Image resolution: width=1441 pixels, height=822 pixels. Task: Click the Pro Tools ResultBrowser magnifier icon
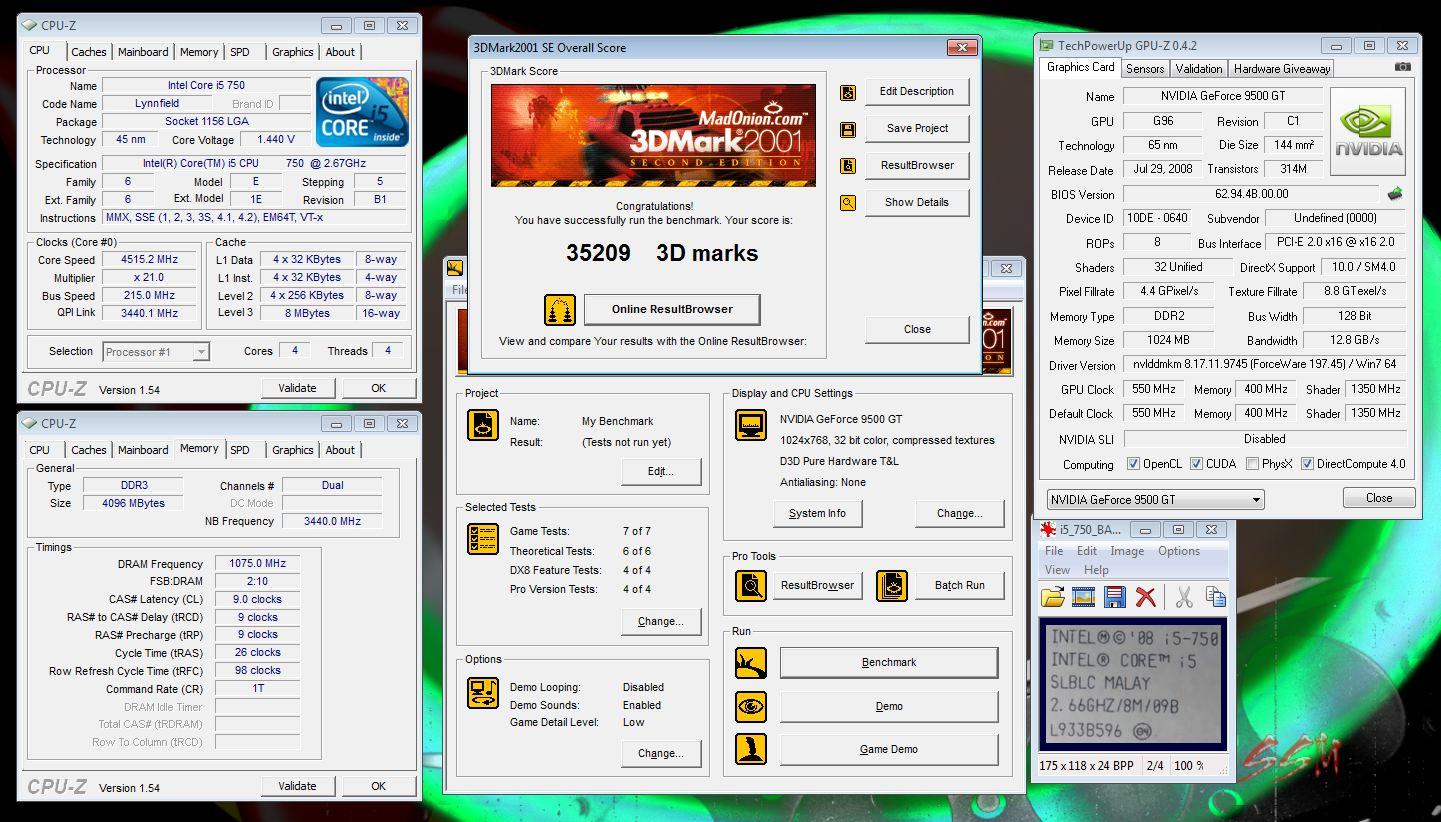750,586
